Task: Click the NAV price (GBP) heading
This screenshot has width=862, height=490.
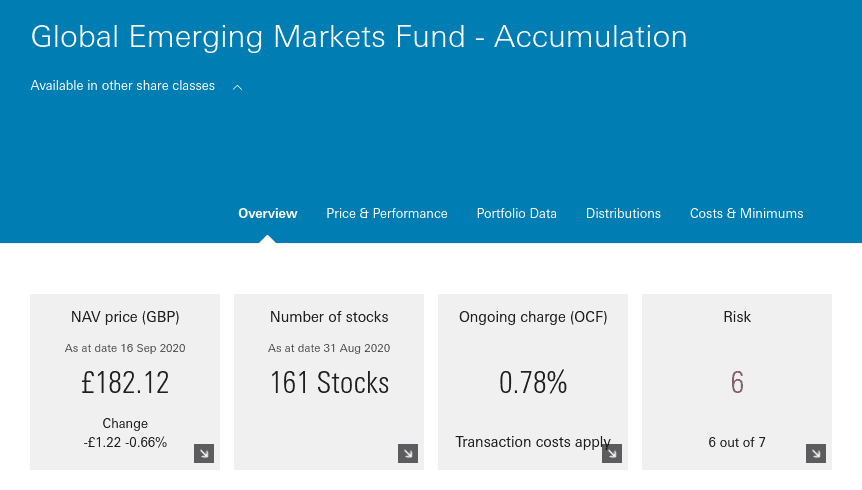Action: pyautogui.click(x=125, y=317)
